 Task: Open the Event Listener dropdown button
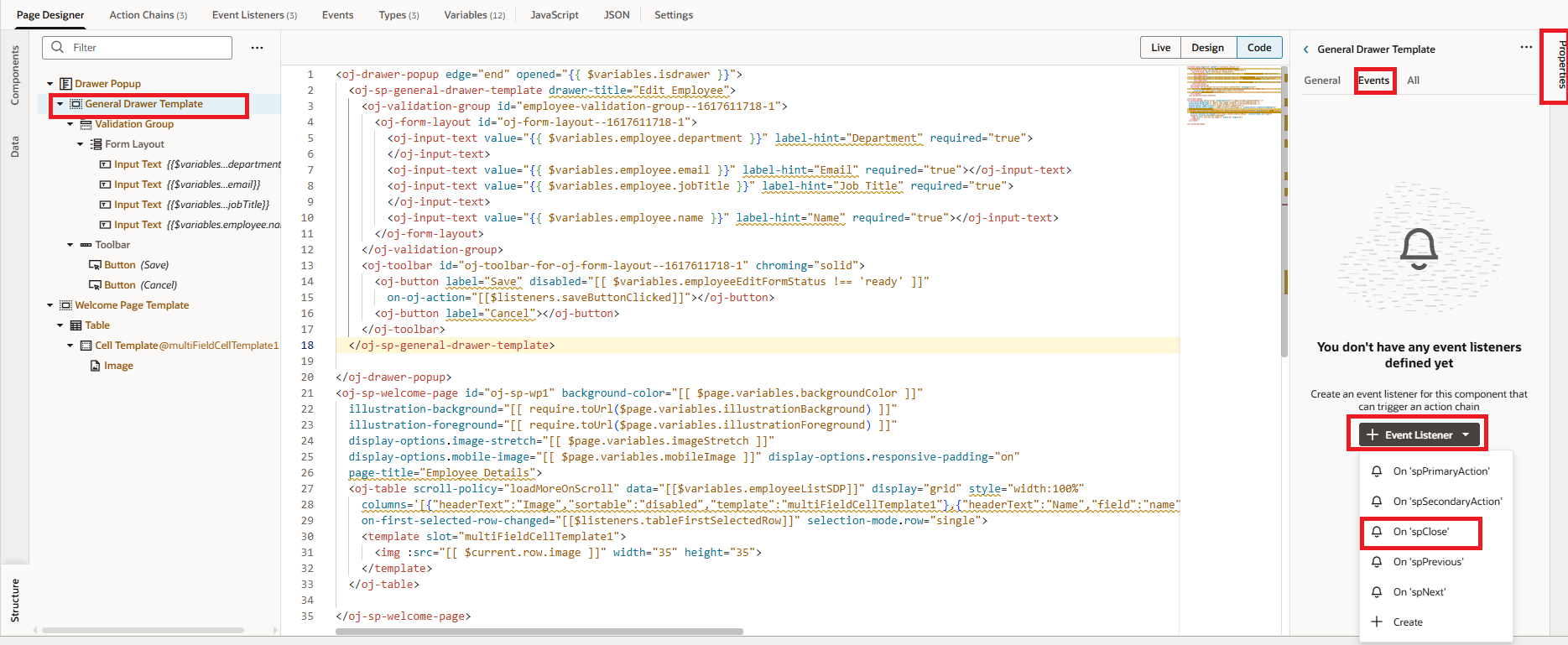1418,434
